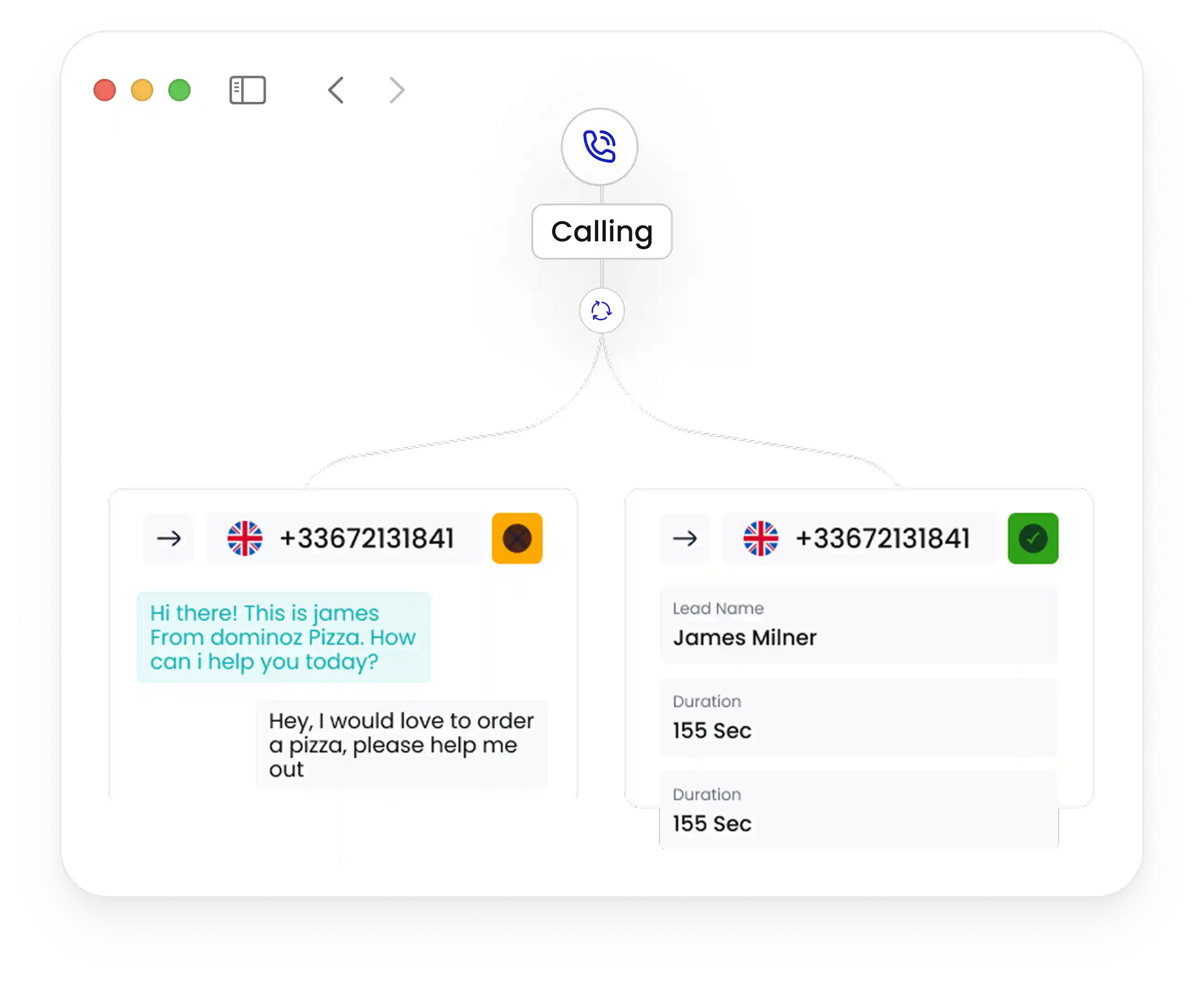Click the phone call icon at top

[600, 146]
